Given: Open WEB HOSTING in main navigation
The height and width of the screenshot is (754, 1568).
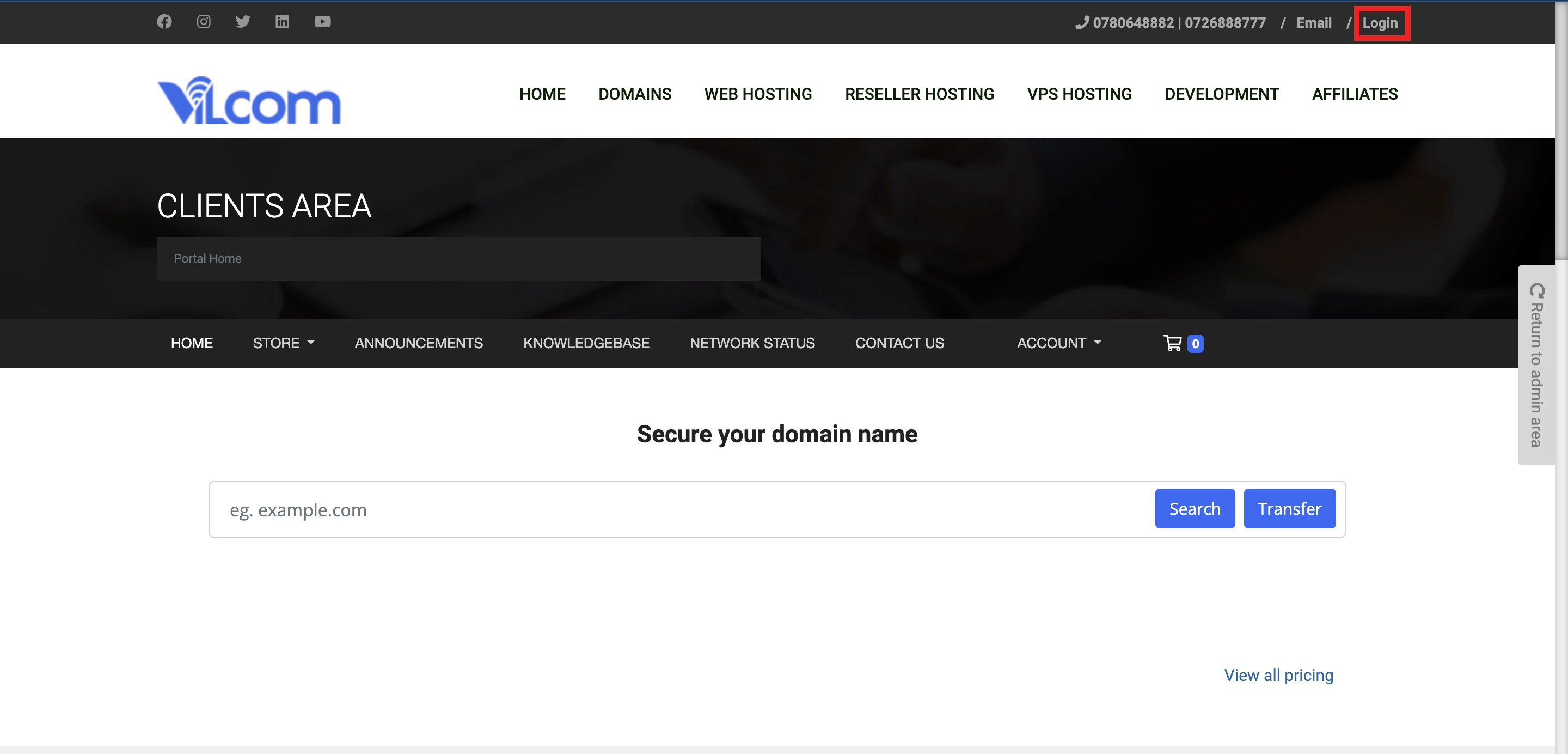Looking at the screenshot, I should point(758,94).
